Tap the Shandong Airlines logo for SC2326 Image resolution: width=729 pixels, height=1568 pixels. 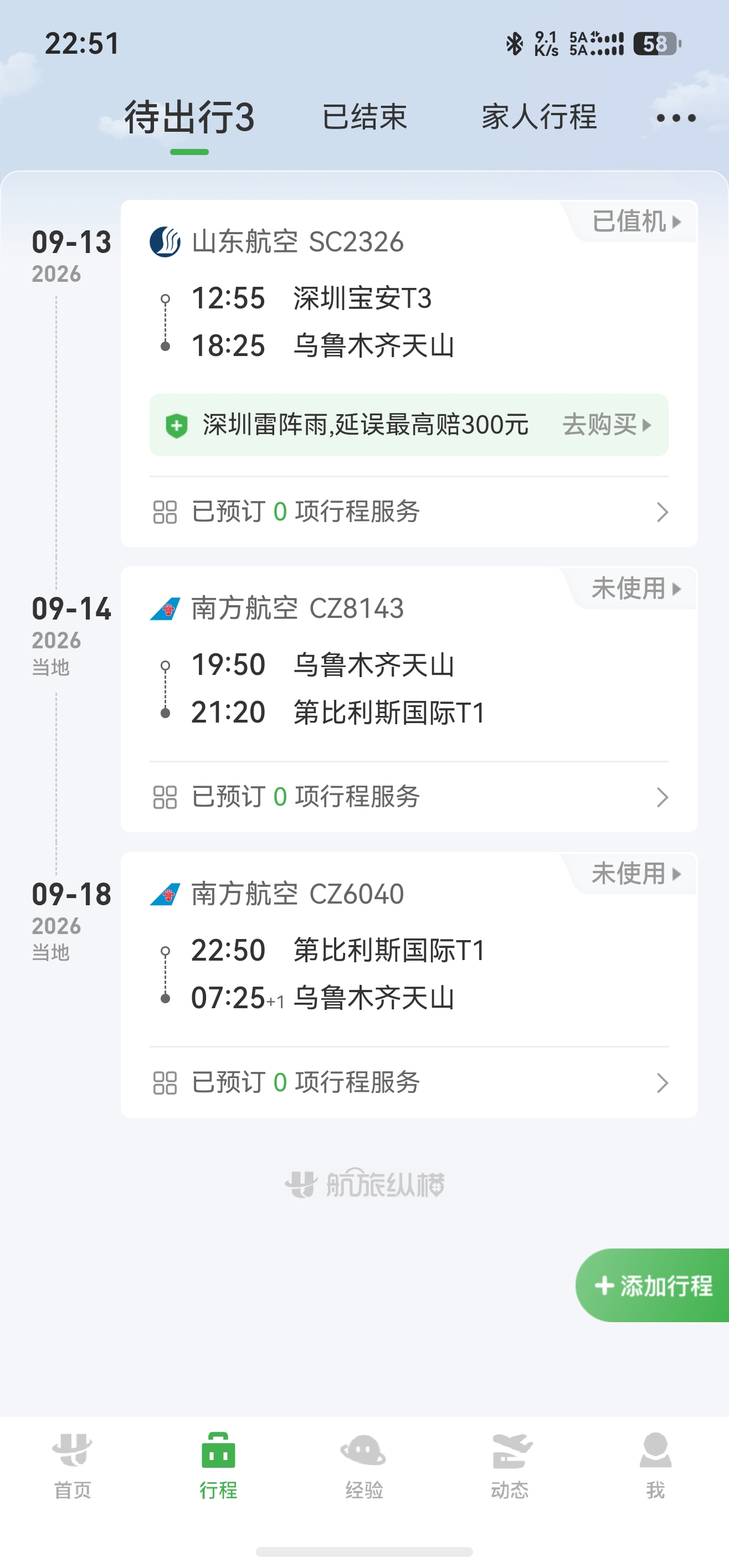point(165,241)
